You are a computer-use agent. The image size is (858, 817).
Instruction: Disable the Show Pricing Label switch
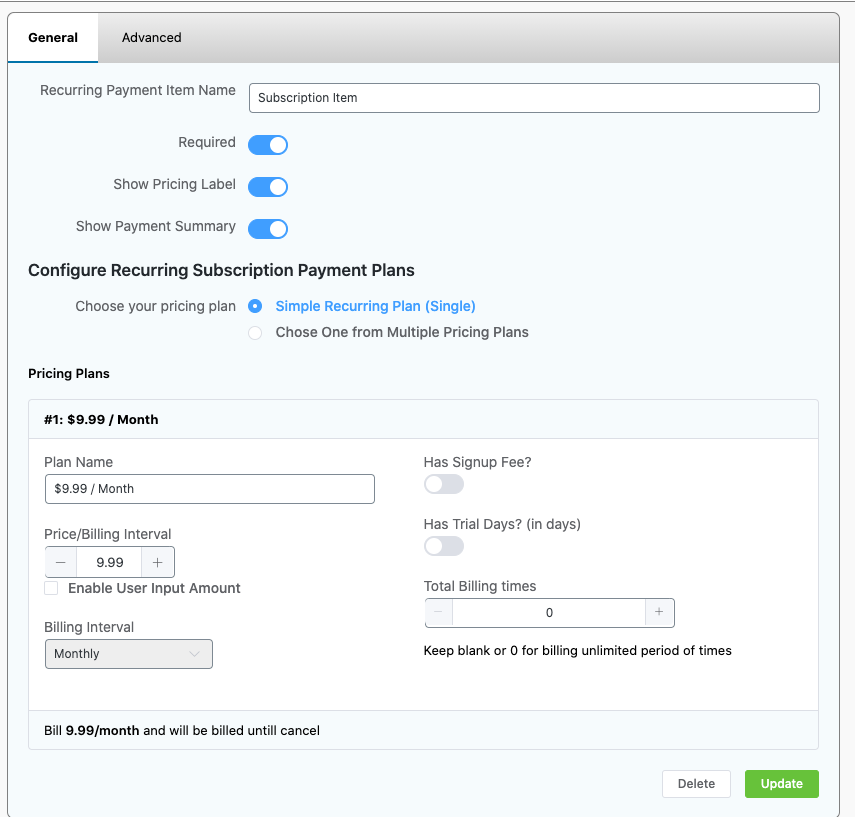click(x=268, y=187)
